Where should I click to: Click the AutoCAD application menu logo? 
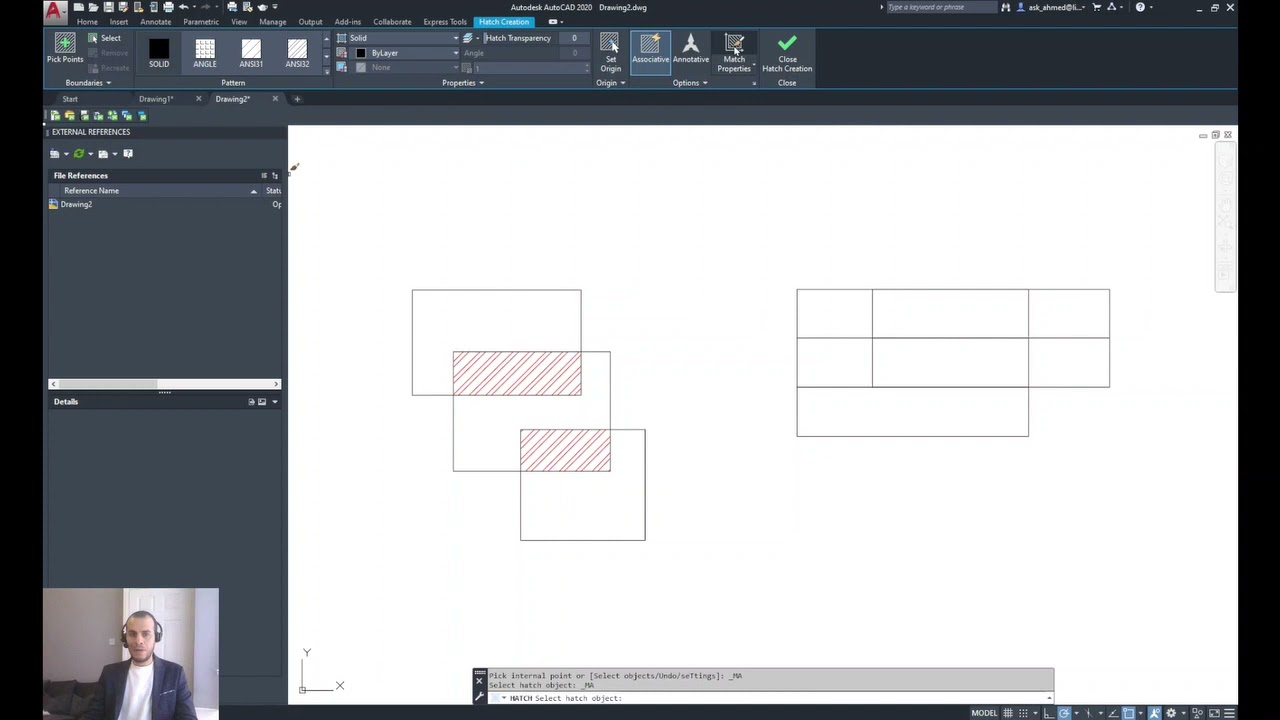click(x=55, y=12)
